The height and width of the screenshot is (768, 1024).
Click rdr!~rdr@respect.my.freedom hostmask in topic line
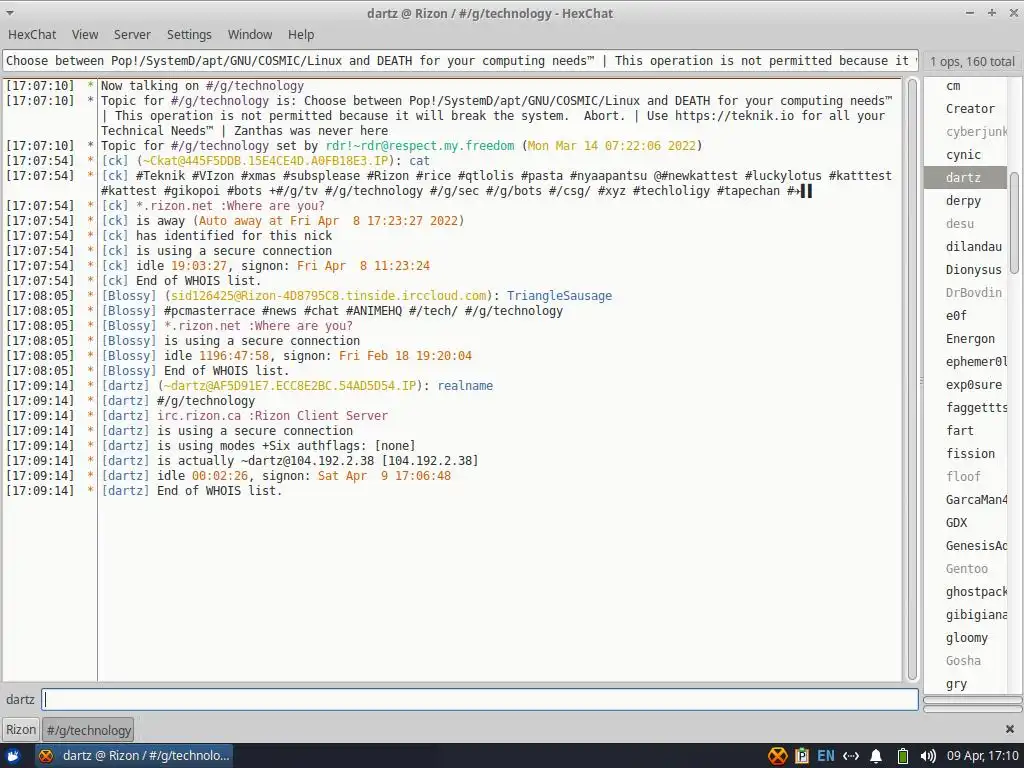[x=419, y=146]
